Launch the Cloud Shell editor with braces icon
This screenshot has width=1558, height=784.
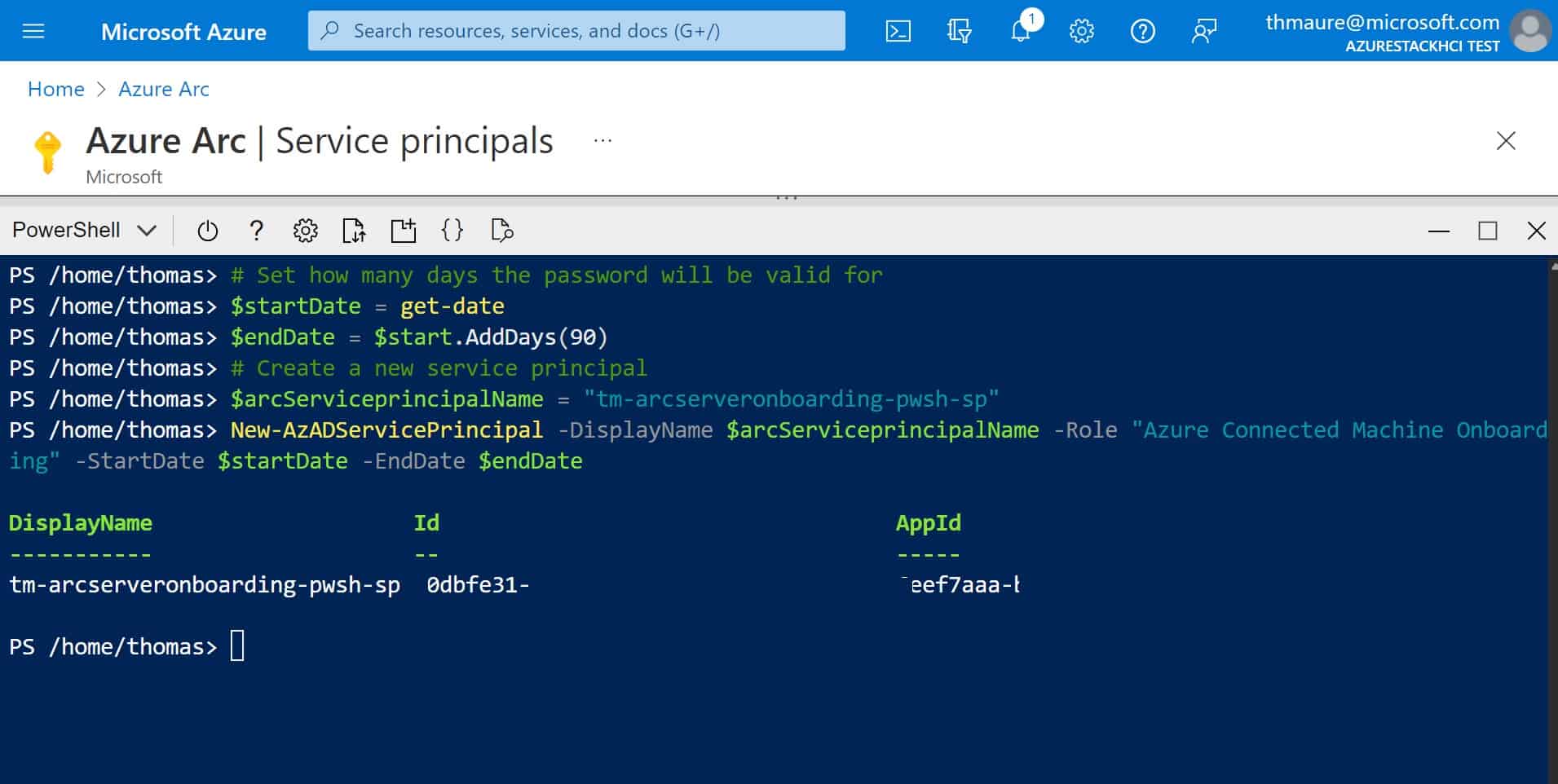453,230
